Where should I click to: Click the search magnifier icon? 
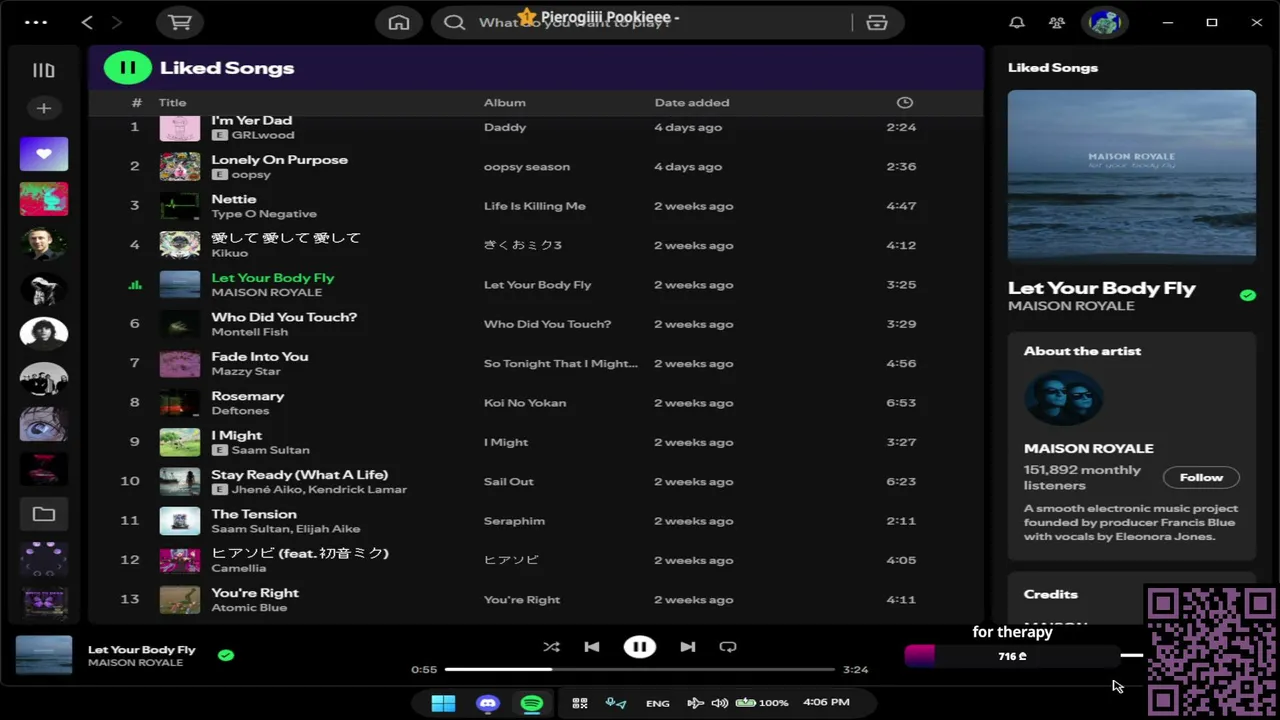click(x=454, y=22)
